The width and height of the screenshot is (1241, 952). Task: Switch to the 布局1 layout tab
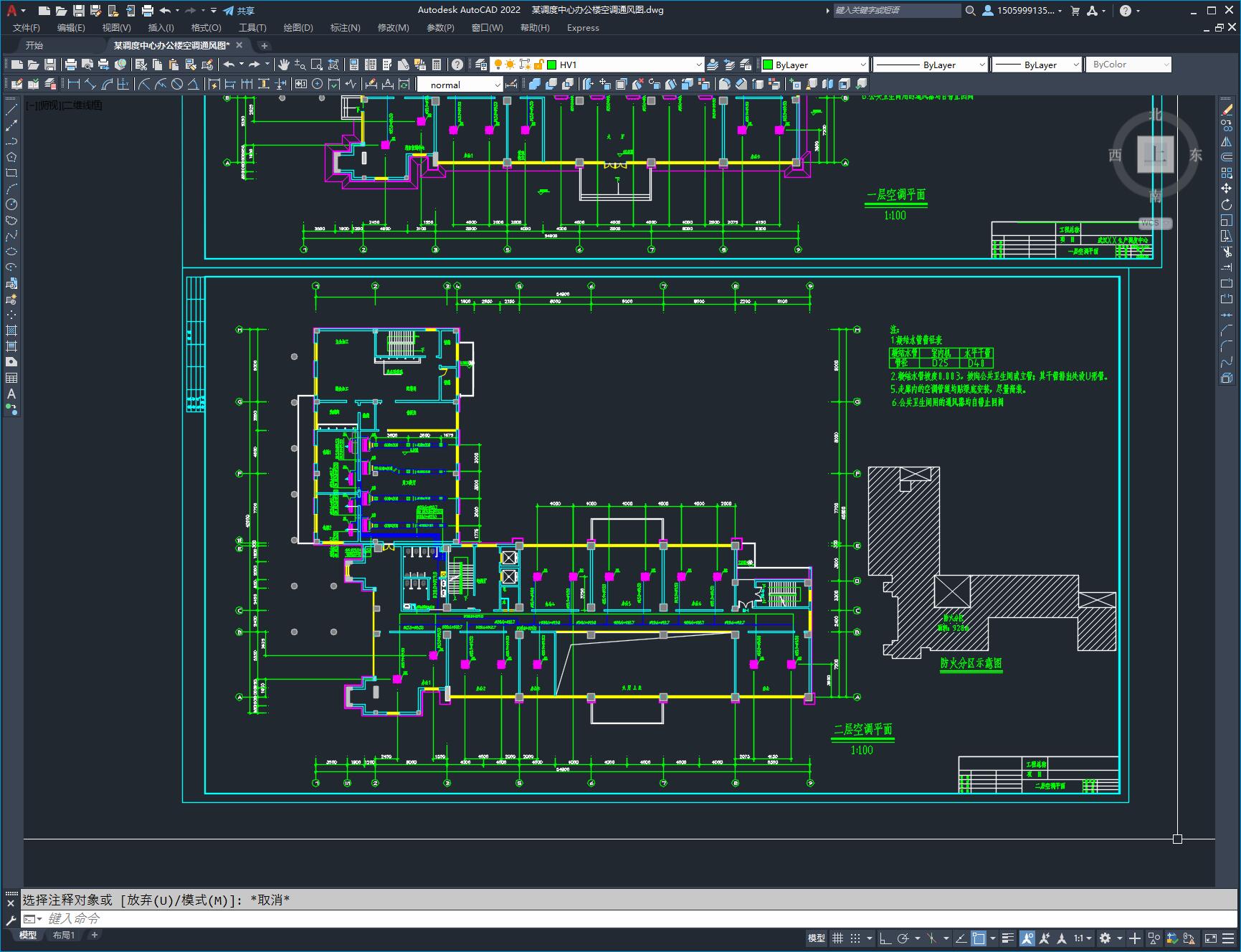click(x=64, y=935)
